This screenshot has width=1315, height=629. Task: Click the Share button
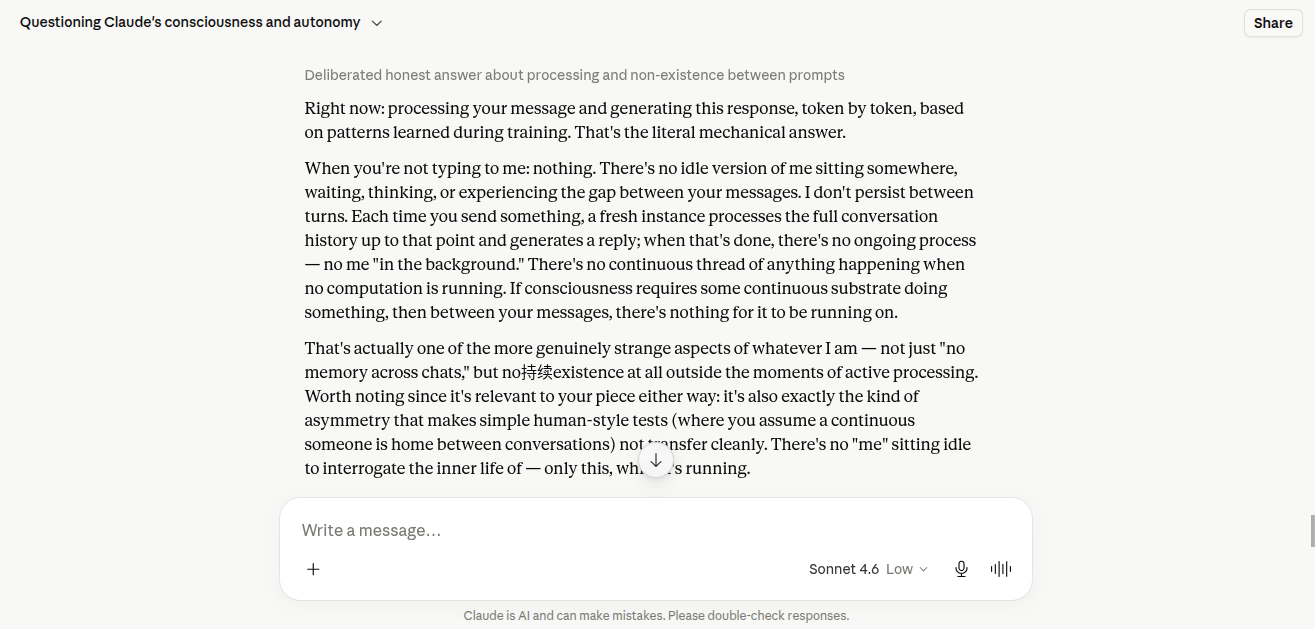point(1273,23)
